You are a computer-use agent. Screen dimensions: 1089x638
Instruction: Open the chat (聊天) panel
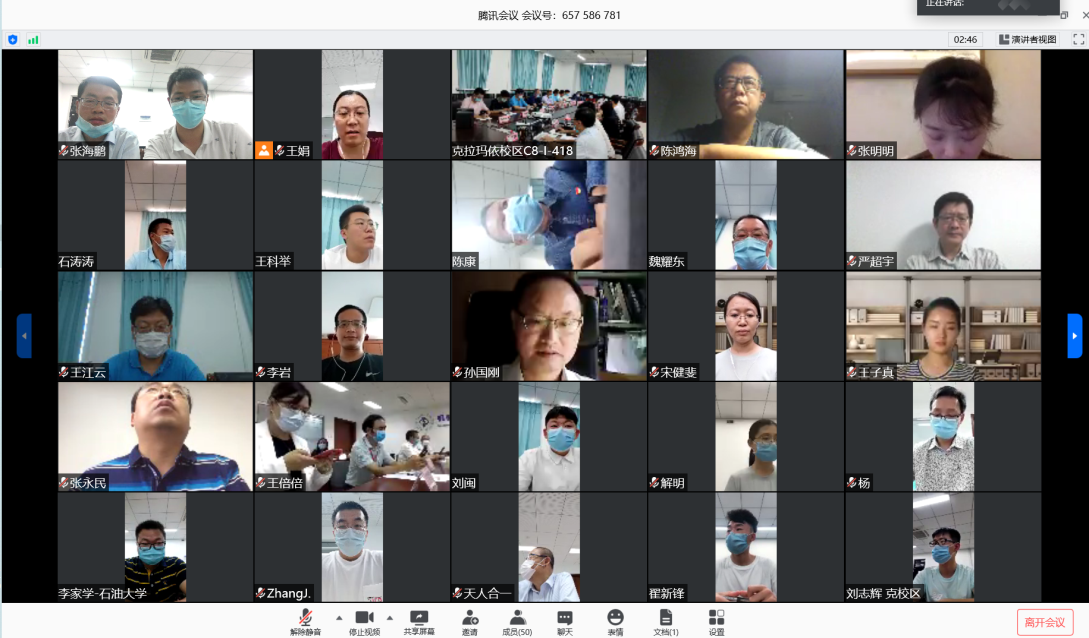point(565,620)
